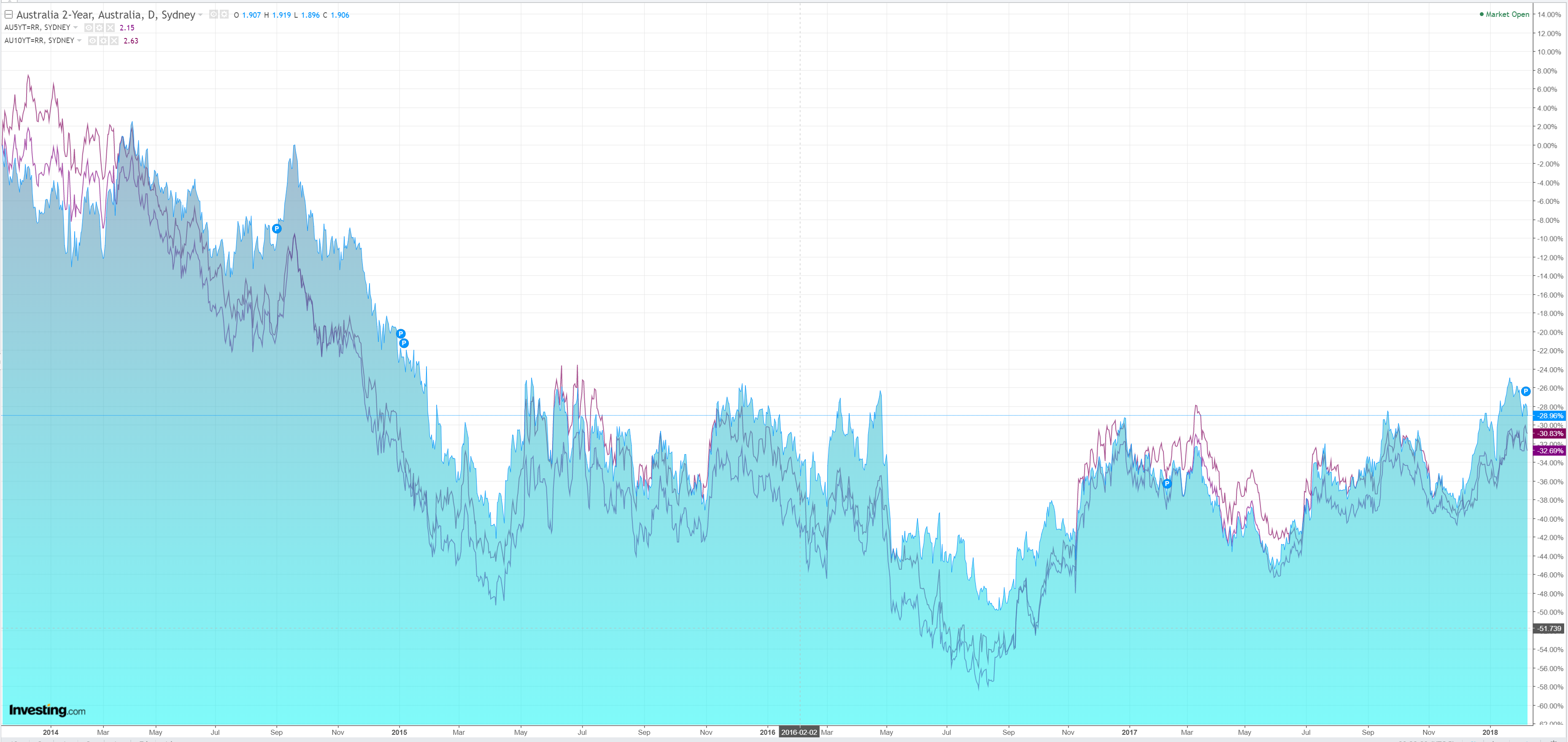Click the Investing.com logo link
The image size is (1568, 742).
47,710
